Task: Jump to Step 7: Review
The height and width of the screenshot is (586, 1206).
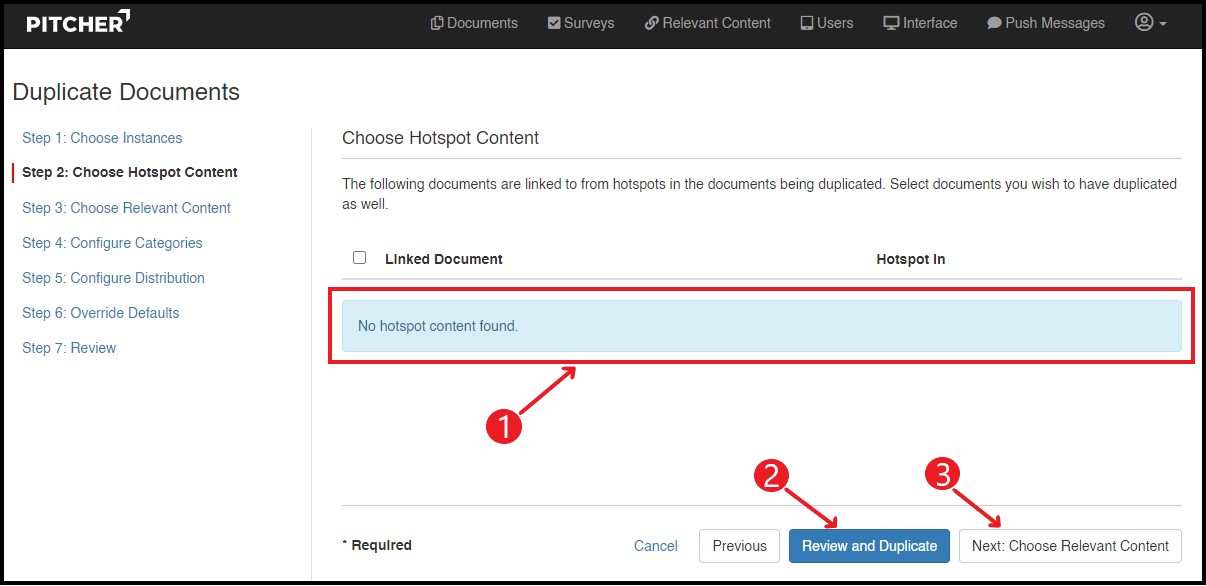Action: tap(69, 348)
